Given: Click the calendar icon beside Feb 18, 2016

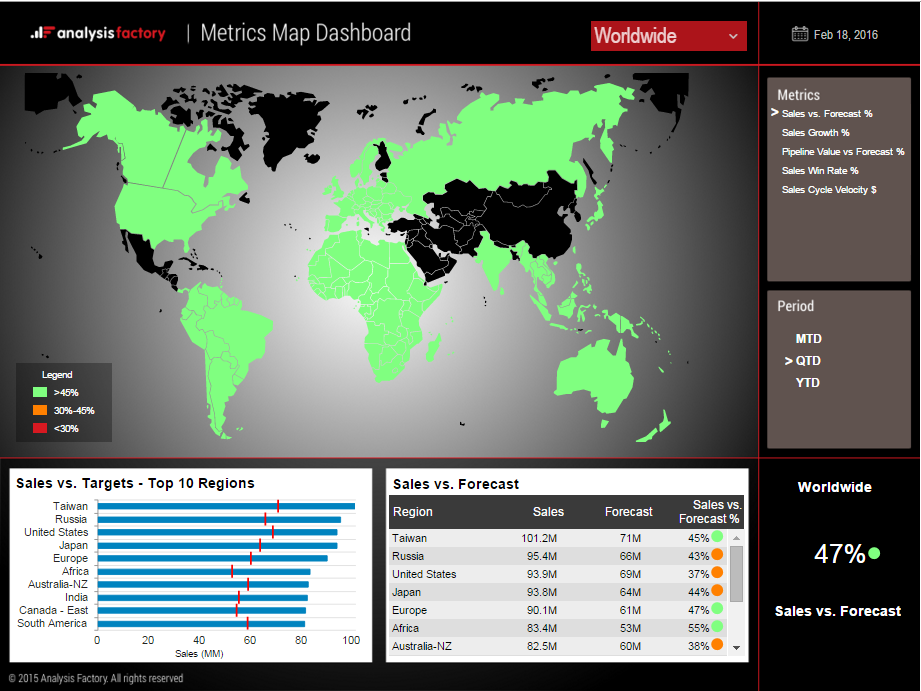Looking at the screenshot, I should (798, 33).
